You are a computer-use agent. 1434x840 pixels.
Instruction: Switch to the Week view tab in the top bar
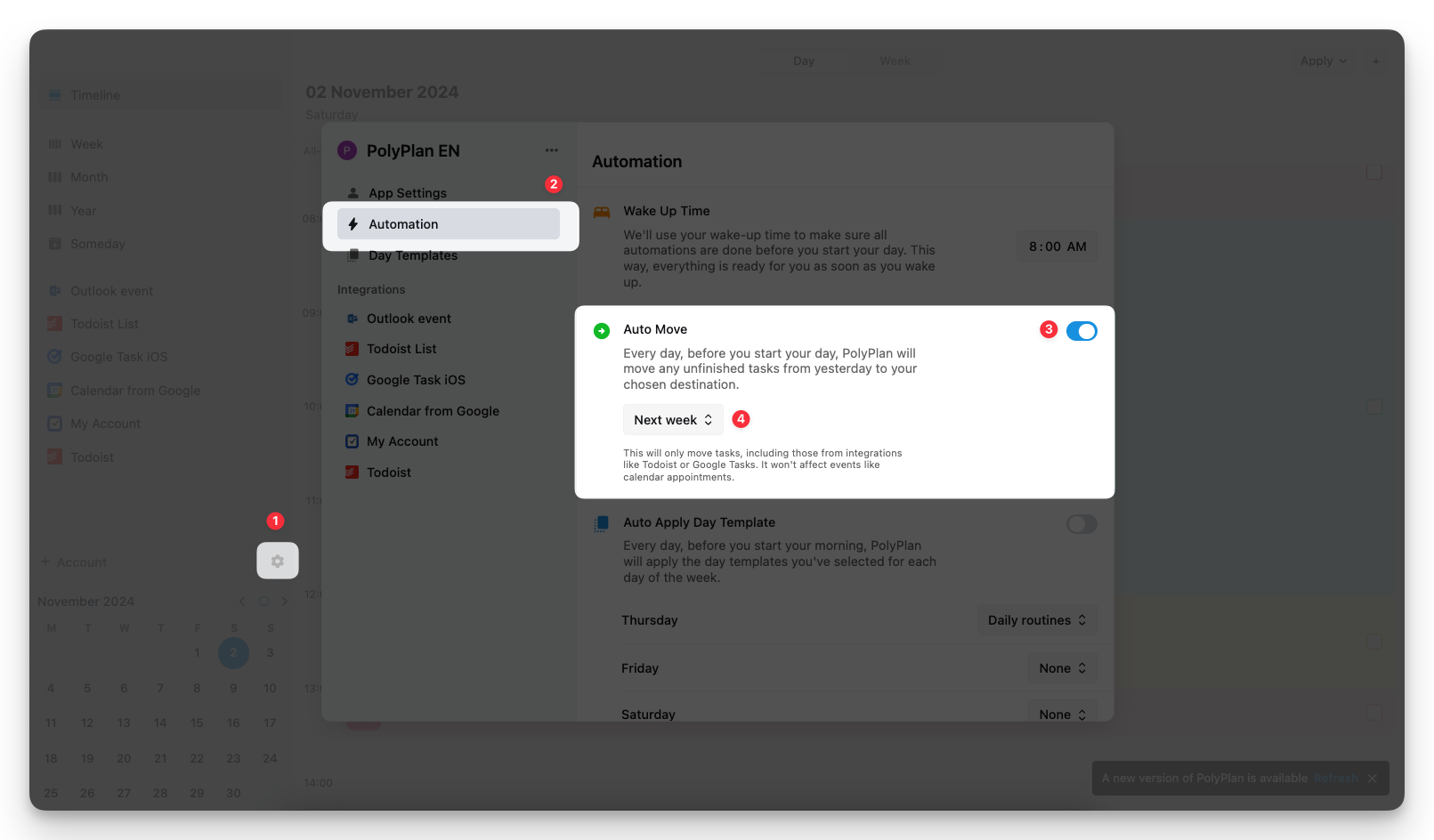pyautogui.click(x=895, y=61)
